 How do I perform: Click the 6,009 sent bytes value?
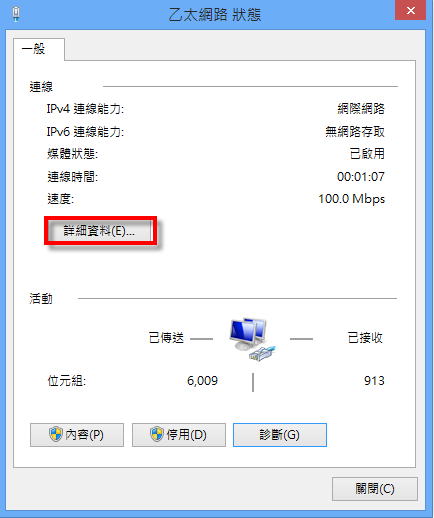tap(202, 381)
